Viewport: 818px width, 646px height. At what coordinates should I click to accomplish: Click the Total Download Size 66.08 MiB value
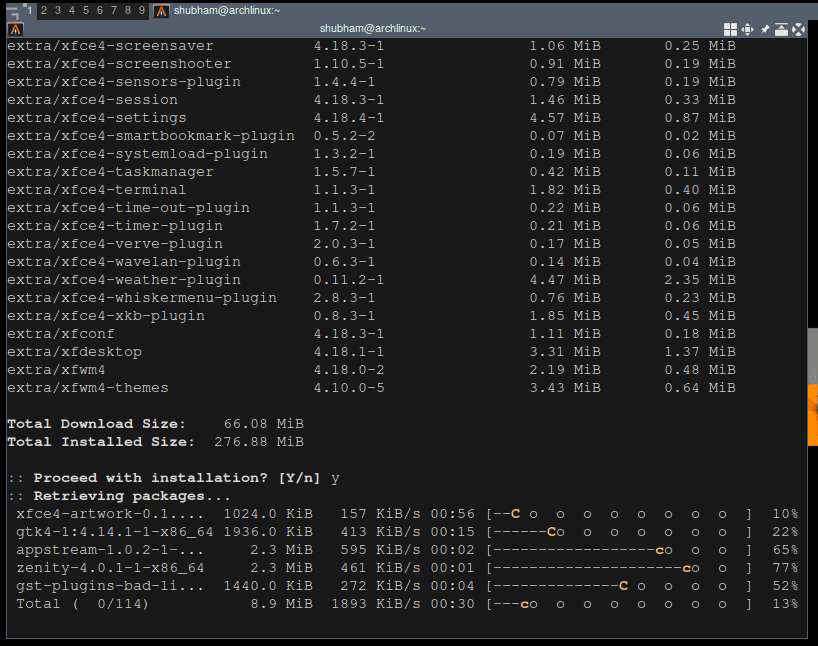tap(263, 424)
